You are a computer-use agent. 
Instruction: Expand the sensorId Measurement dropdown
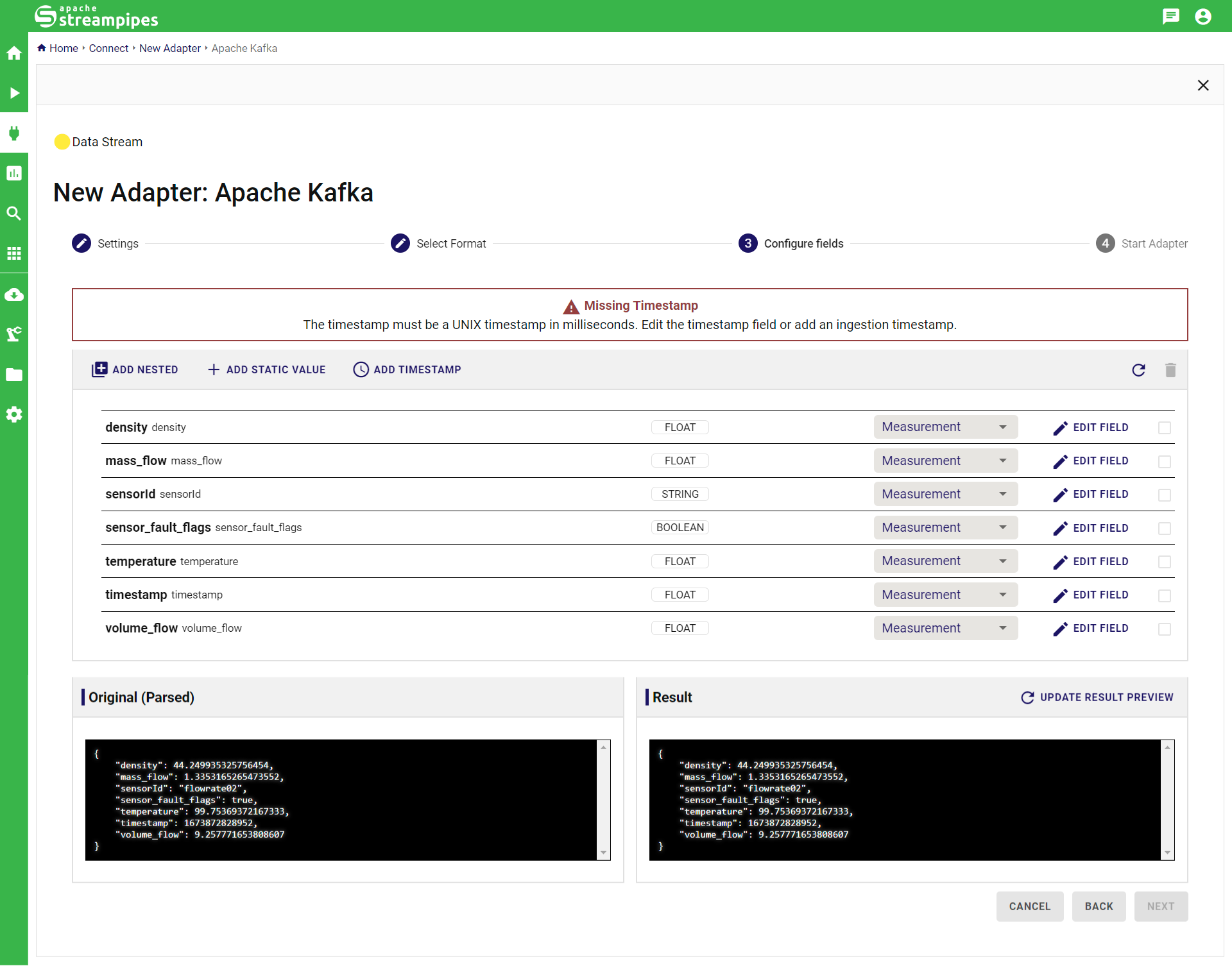tap(945, 495)
